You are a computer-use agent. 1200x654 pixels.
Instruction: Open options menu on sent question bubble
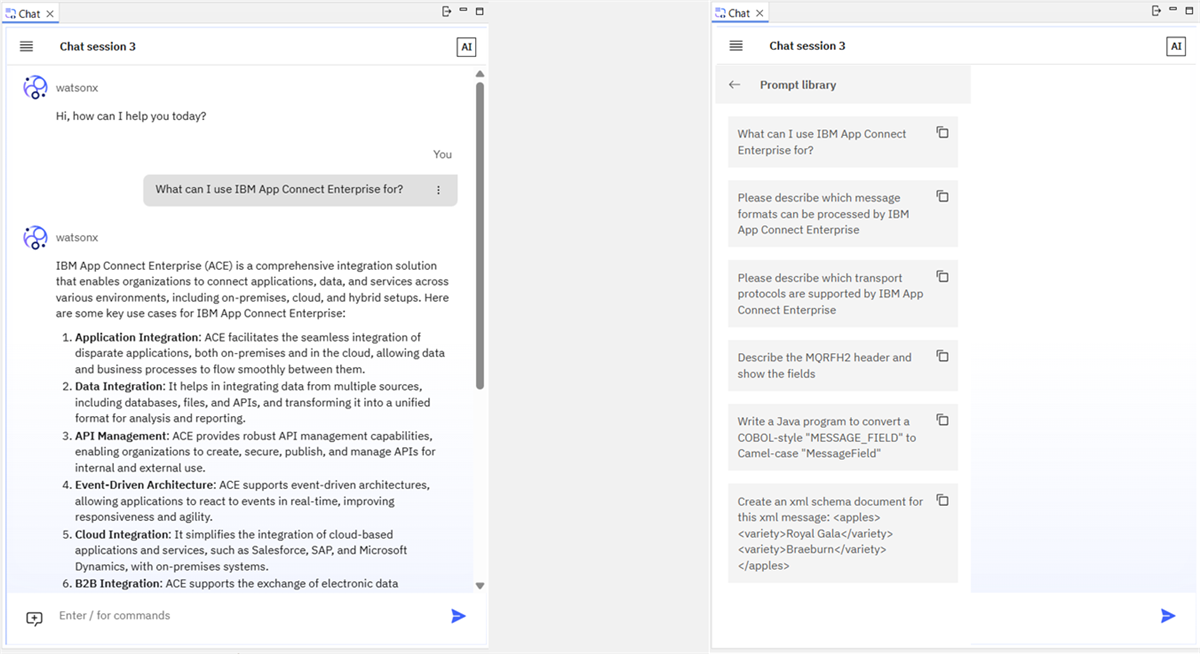click(x=439, y=190)
